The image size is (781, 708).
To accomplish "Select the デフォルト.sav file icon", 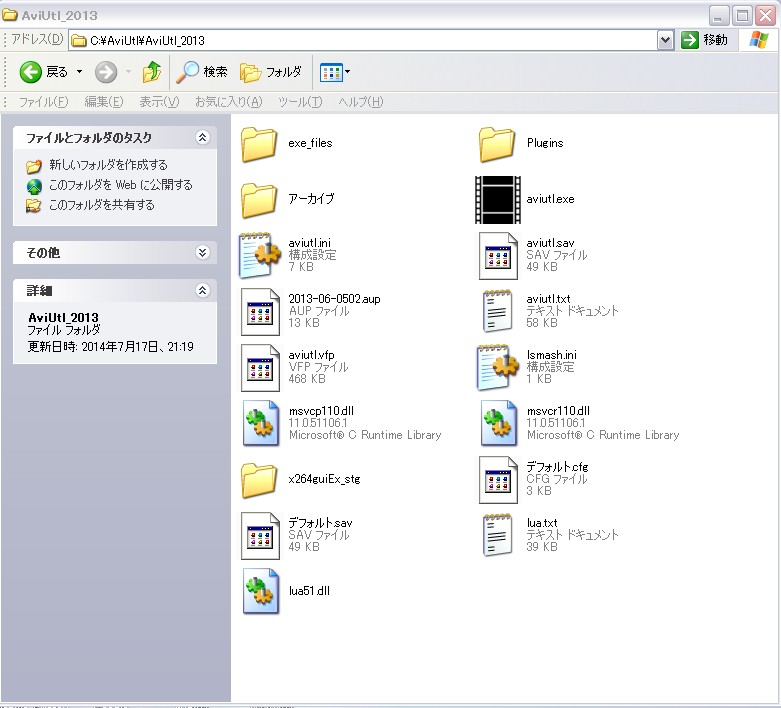I will (260, 536).
